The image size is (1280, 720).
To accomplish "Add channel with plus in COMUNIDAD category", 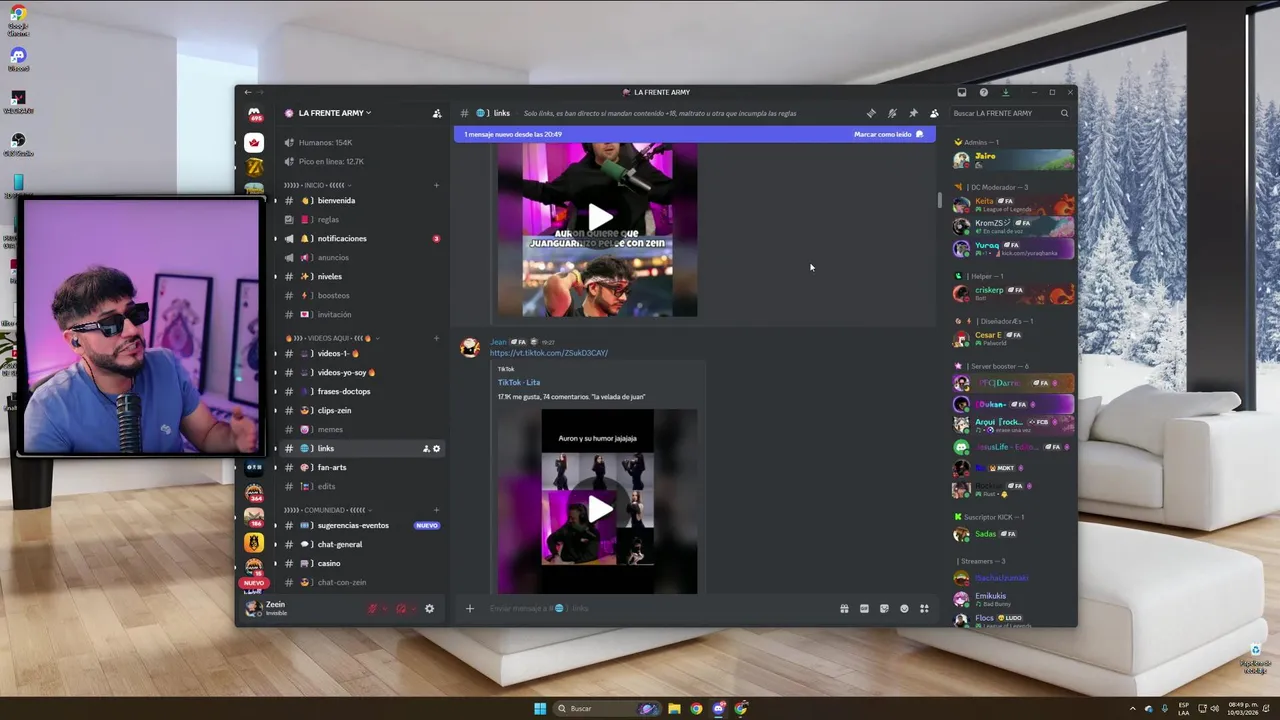I will [436, 510].
